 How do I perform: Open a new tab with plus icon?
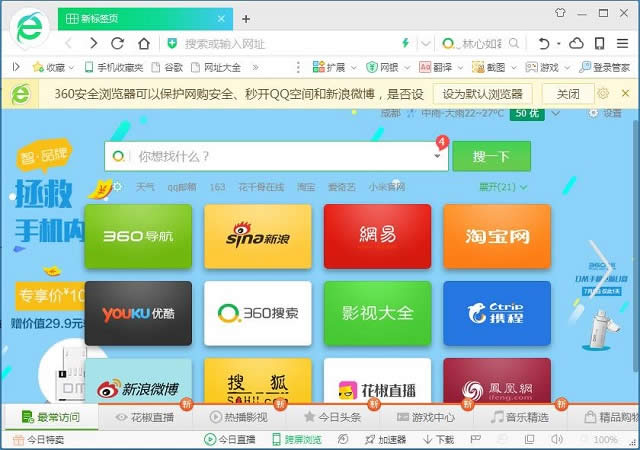click(x=246, y=18)
